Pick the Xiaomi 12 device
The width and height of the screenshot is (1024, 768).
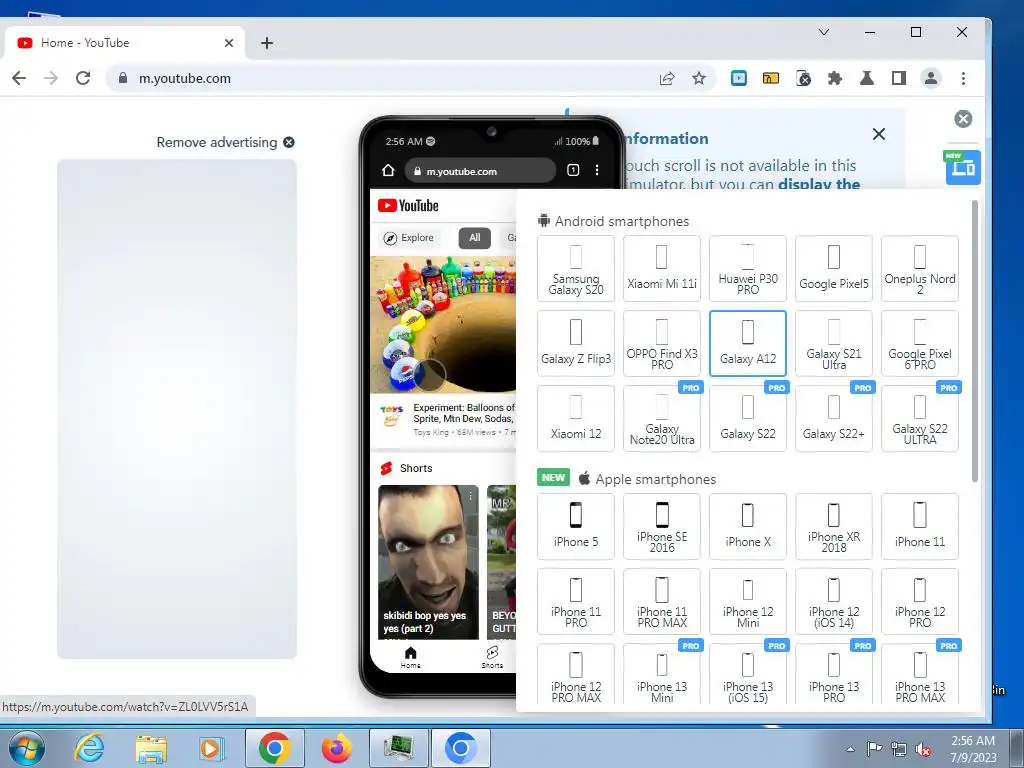575,419
